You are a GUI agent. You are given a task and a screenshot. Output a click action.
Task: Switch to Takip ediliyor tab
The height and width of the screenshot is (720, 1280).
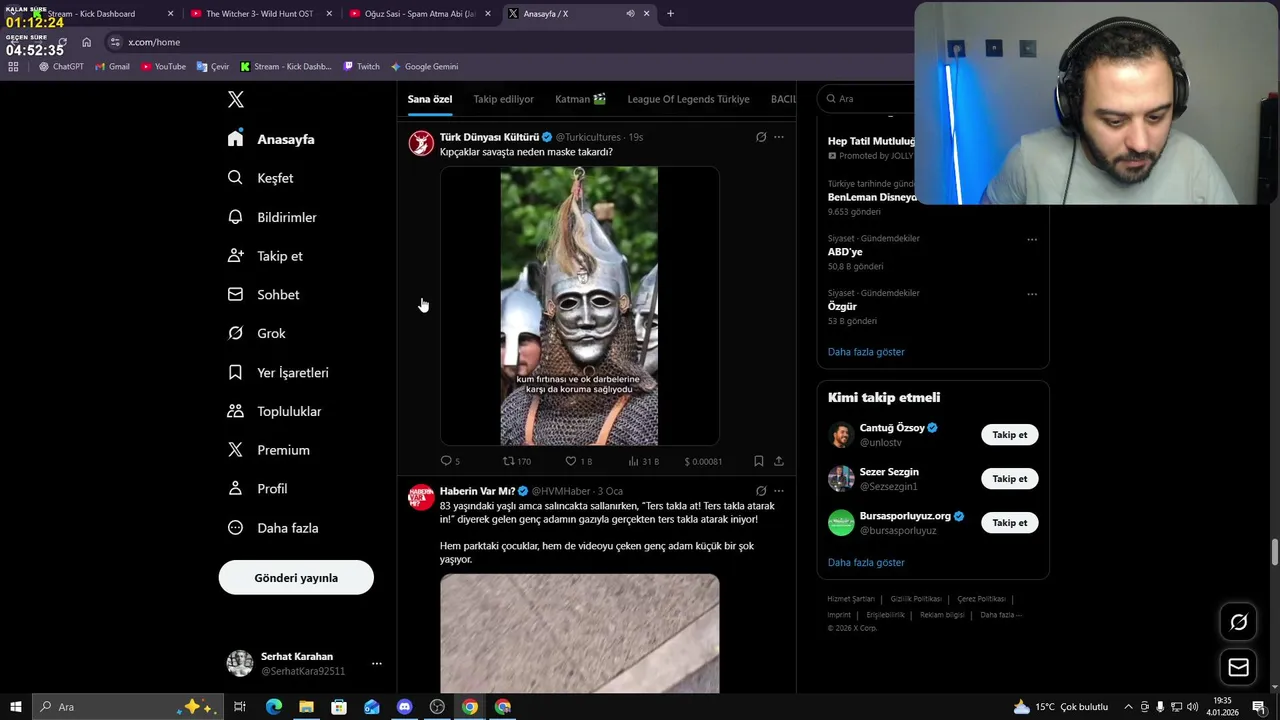[x=503, y=99]
